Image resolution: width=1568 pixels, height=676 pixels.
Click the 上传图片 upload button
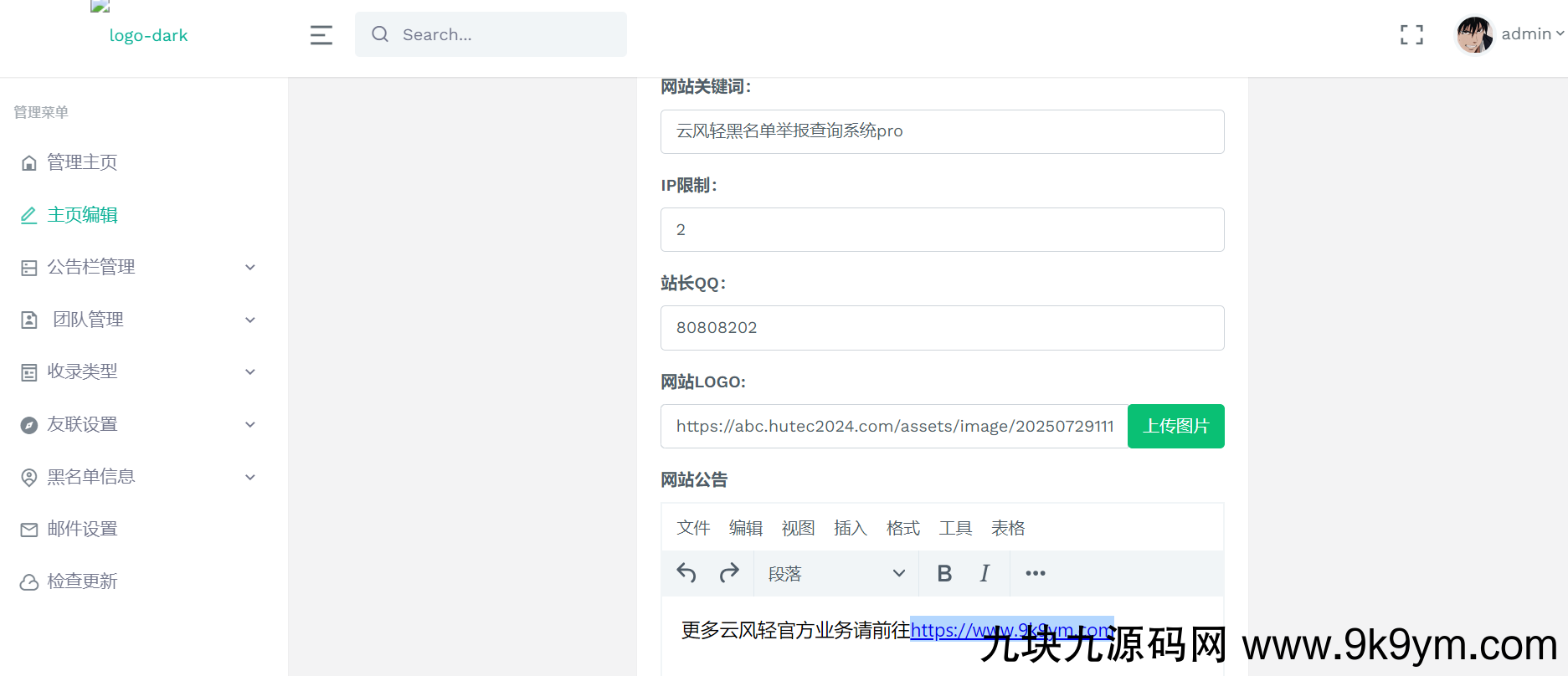1175,426
